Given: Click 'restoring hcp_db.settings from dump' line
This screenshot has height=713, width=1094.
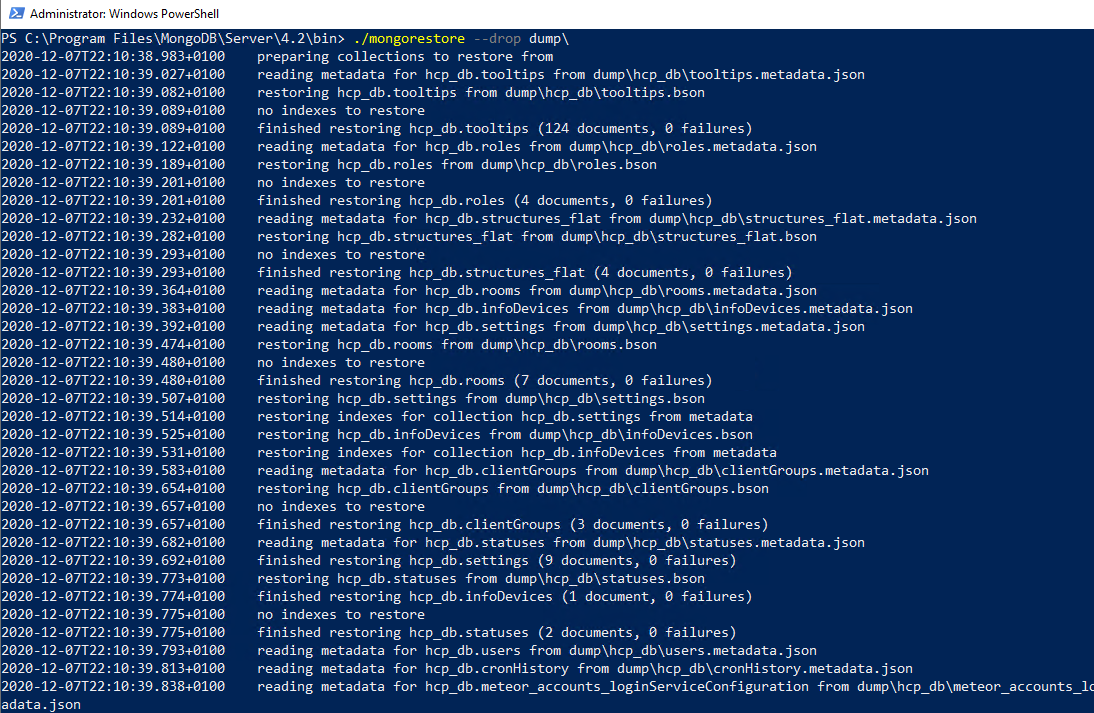Looking at the screenshot, I should pos(481,398).
